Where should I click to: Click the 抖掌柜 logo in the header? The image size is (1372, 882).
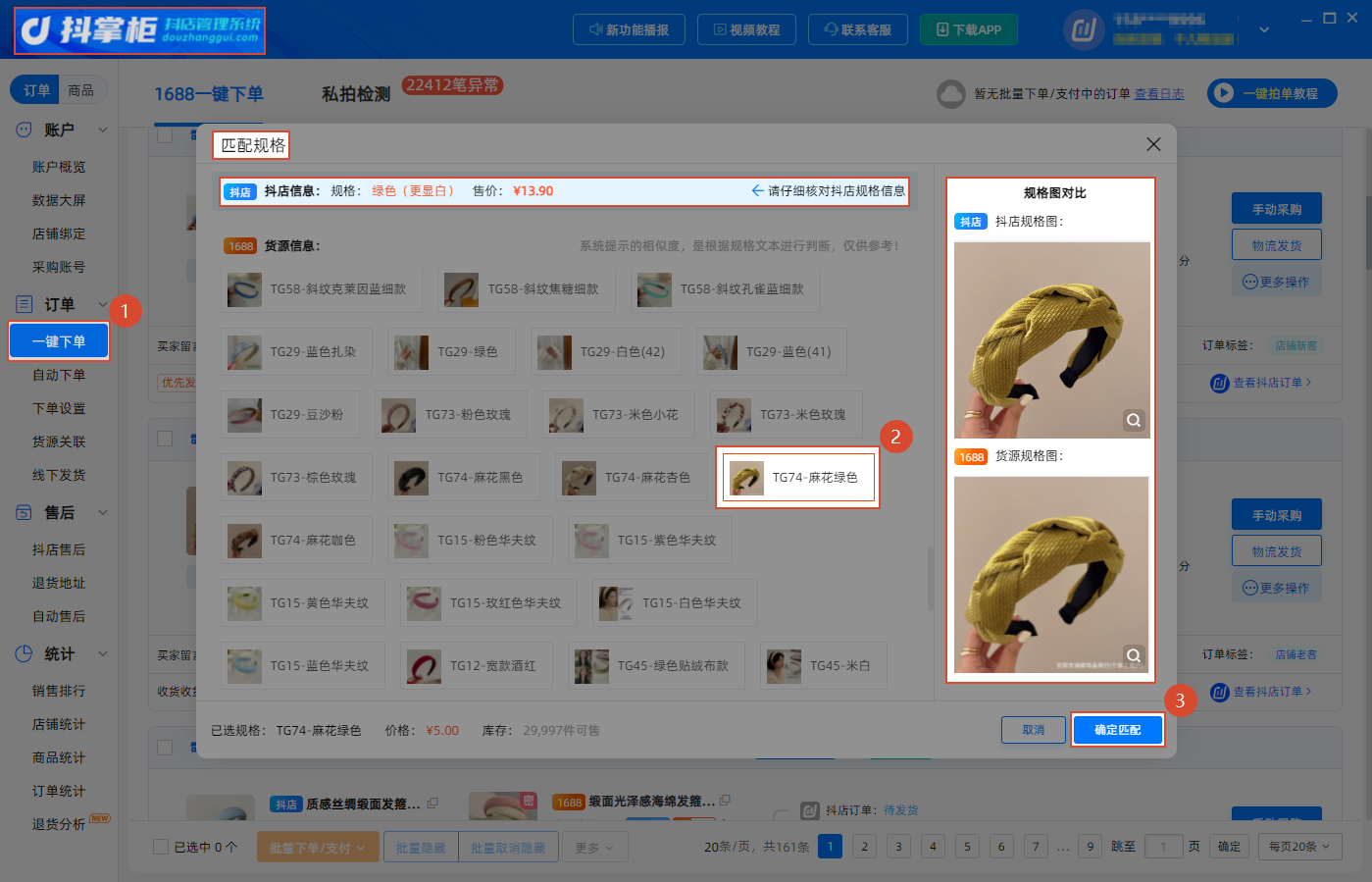click(x=139, y=30)
